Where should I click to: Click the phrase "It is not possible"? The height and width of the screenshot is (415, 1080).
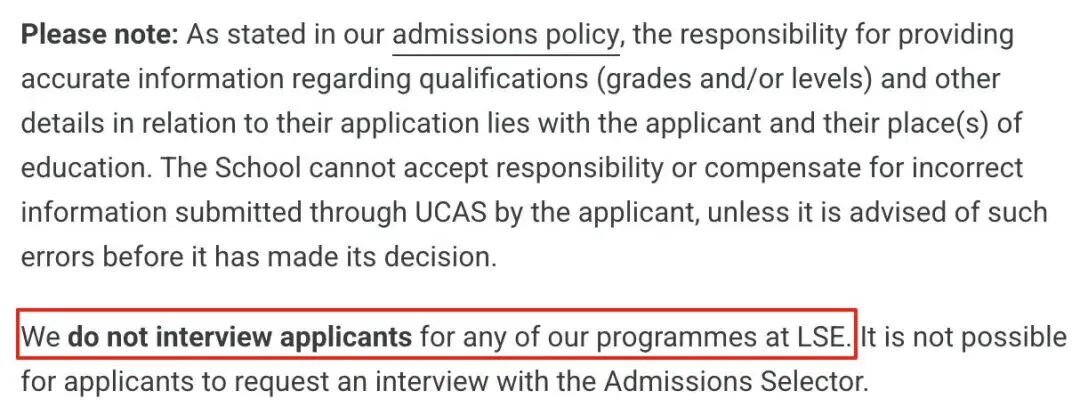pyautogui.click(x=964, y=338)
